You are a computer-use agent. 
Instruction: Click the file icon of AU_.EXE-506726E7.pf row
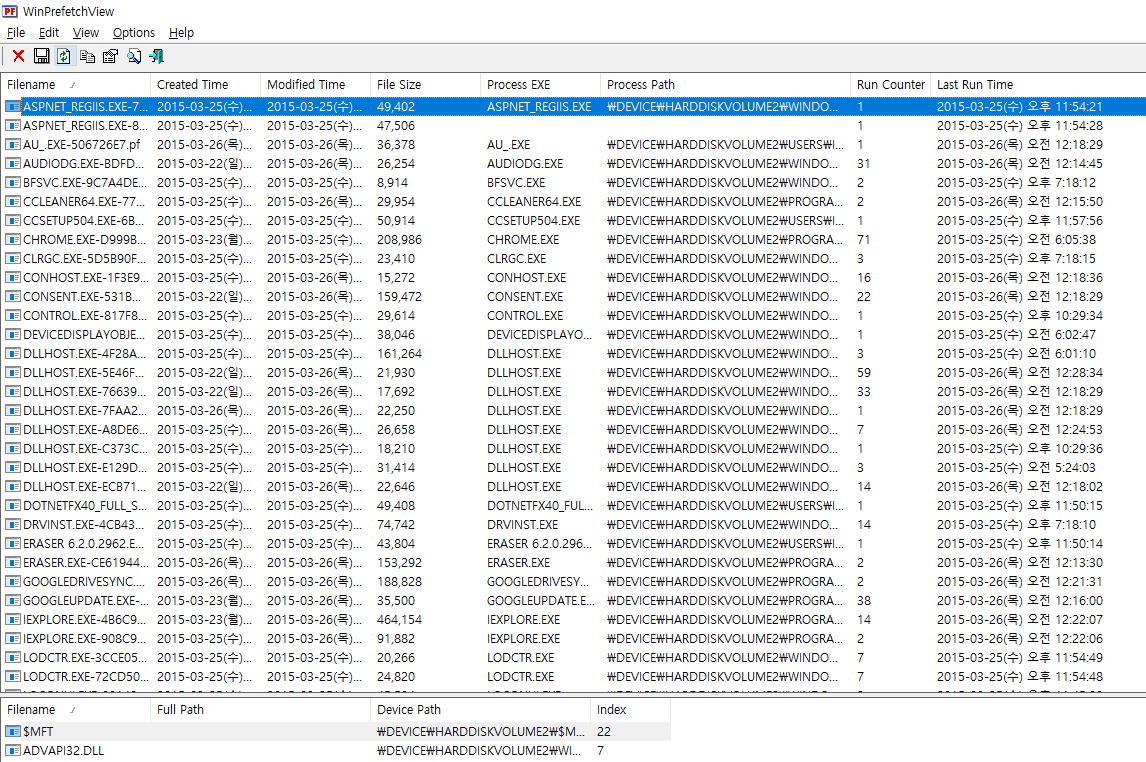click(x=12, y=145)
